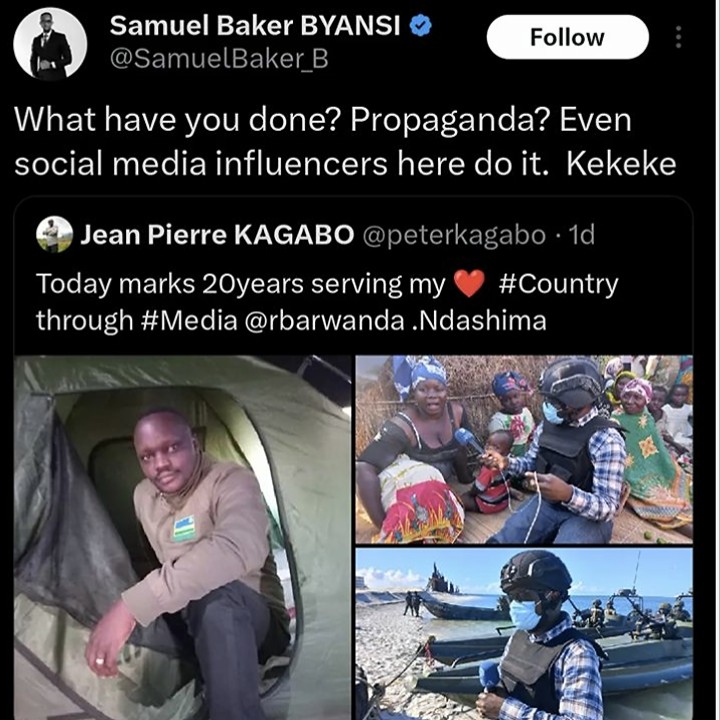View the photo of man in tent
Screen dimensions: 720x720
tap(183, 537)
